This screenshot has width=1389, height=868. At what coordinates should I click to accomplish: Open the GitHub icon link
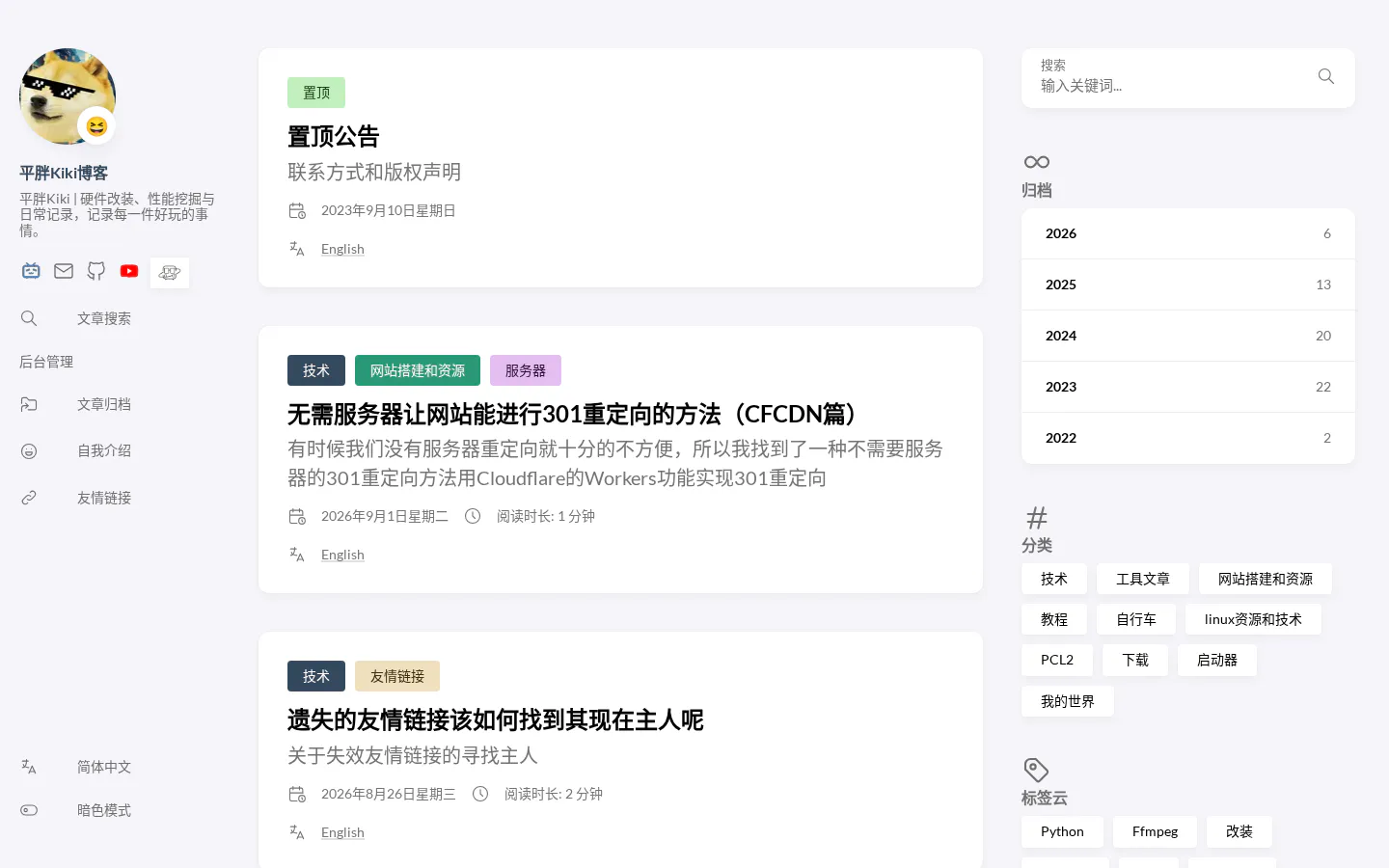[x=96, y=271]
